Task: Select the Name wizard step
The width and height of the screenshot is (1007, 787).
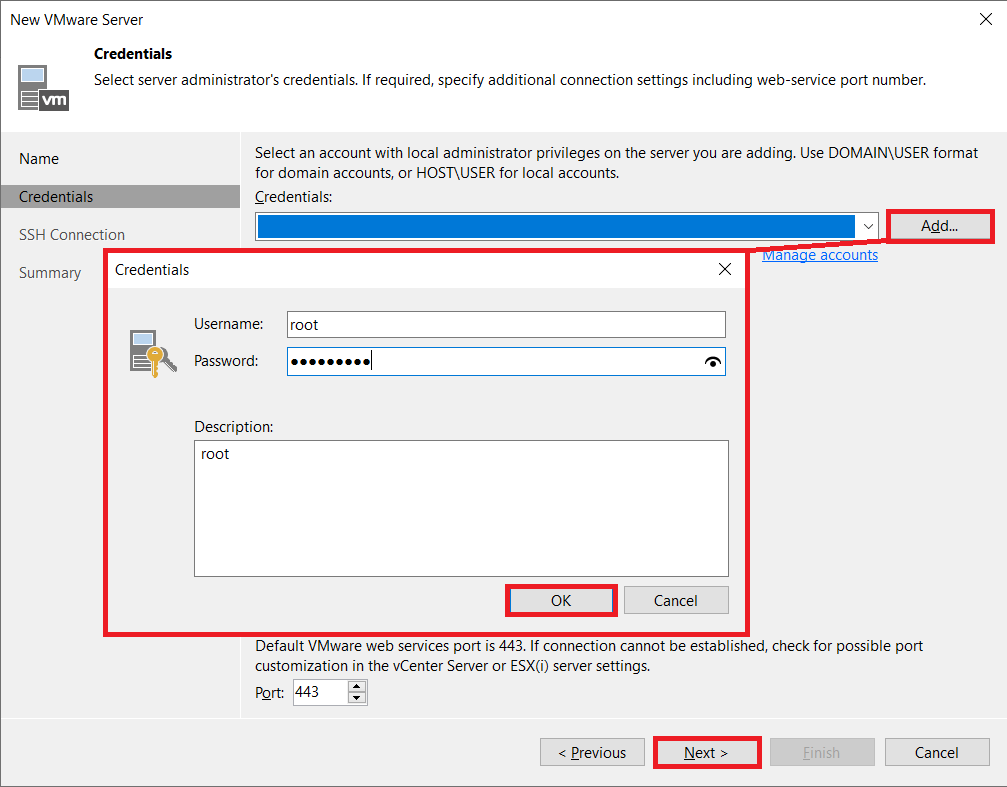Action: [39, 159]
